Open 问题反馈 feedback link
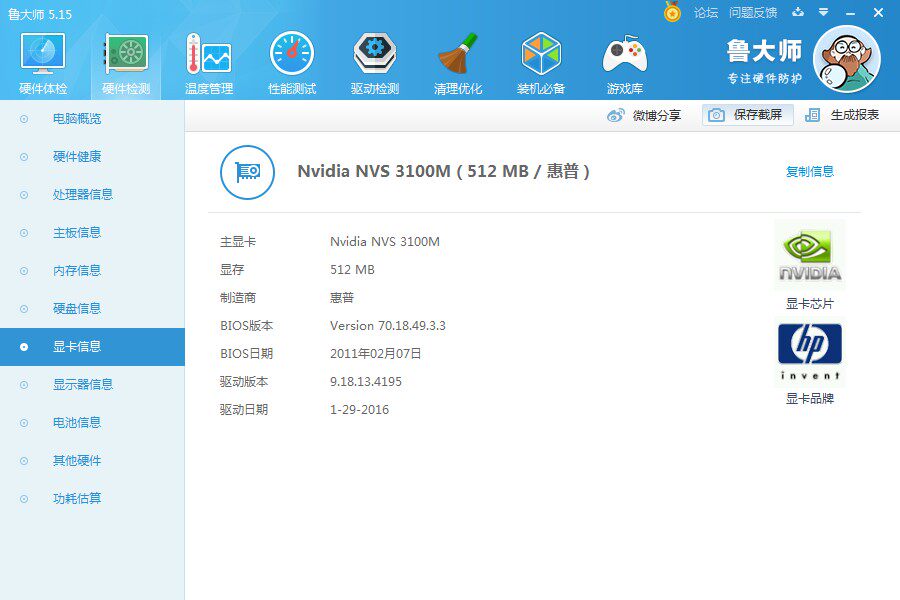This screenshot has height=600, width=900. coord(753,13)
